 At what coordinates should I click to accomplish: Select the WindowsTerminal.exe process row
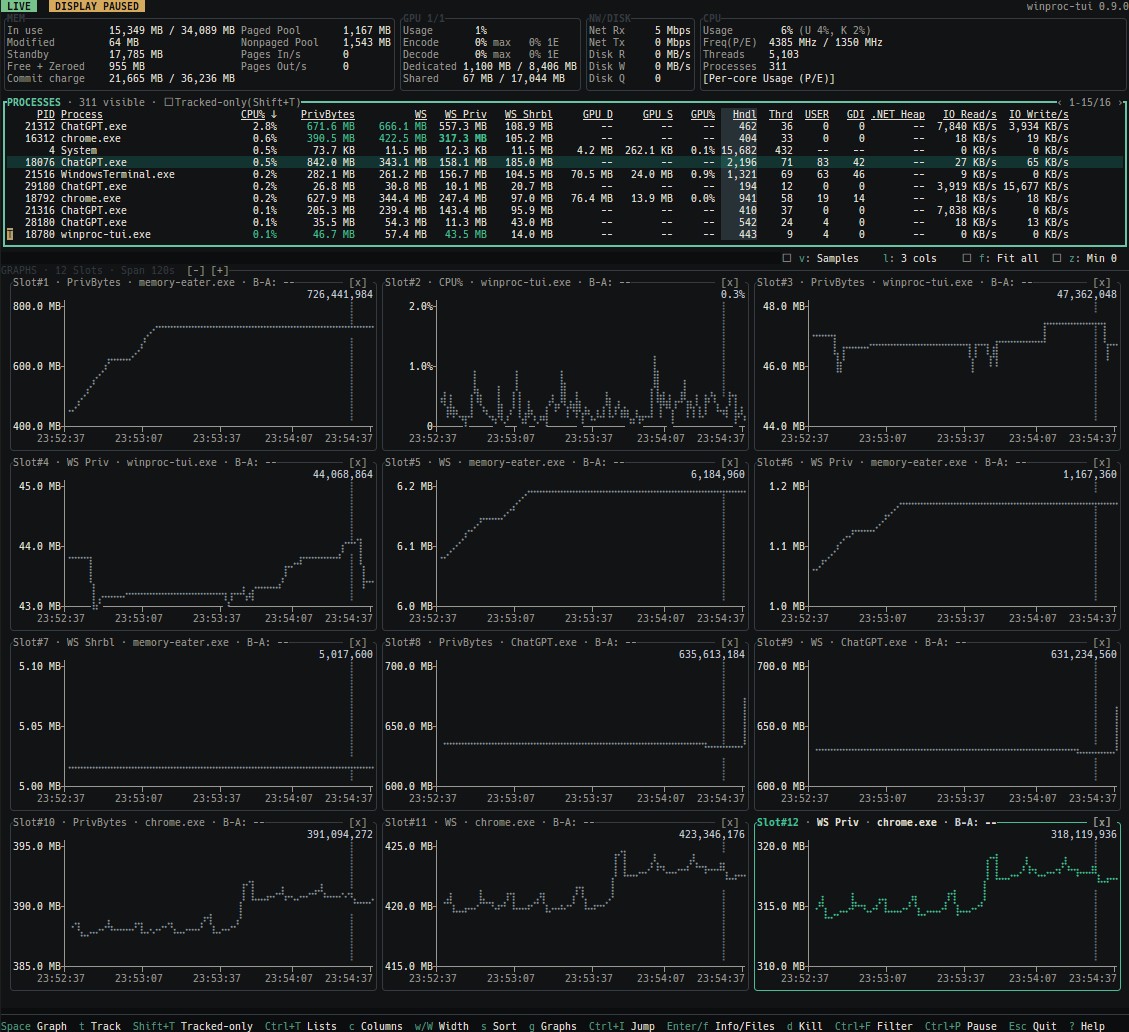[x=564, y=174]
